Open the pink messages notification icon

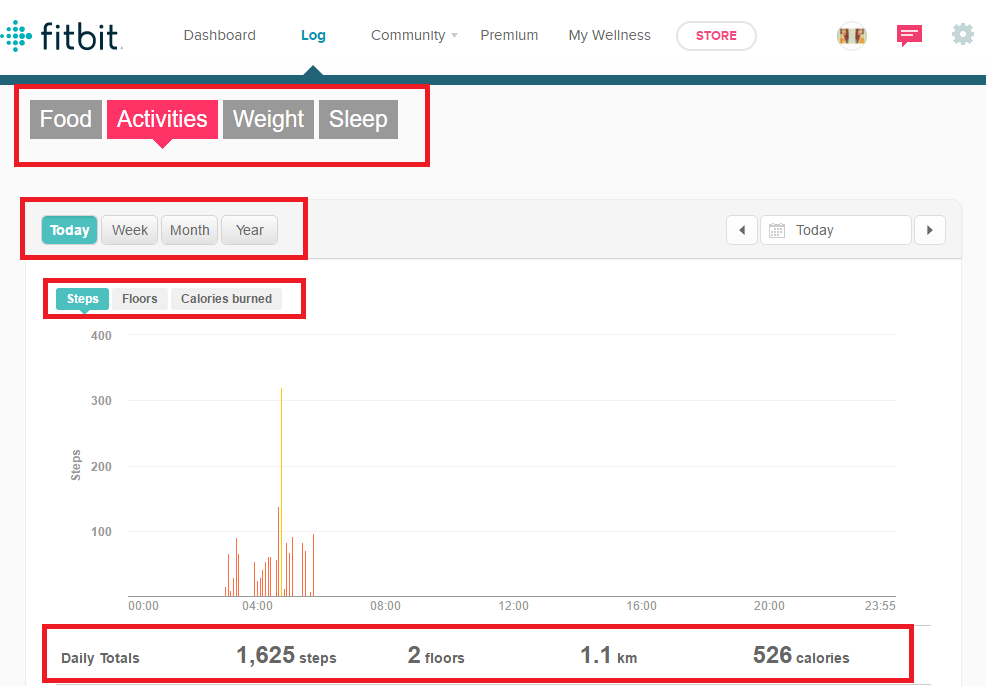click(x=909, y=35)
